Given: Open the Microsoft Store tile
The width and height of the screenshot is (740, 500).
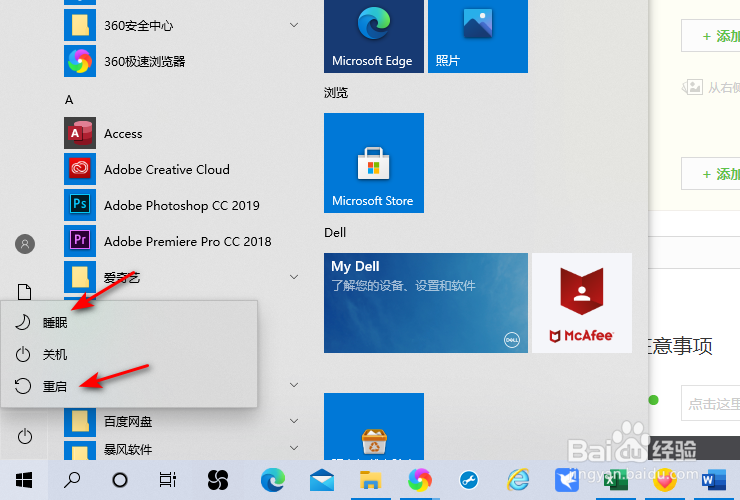Looking at the screenshot, I should (x=374, y=163).
